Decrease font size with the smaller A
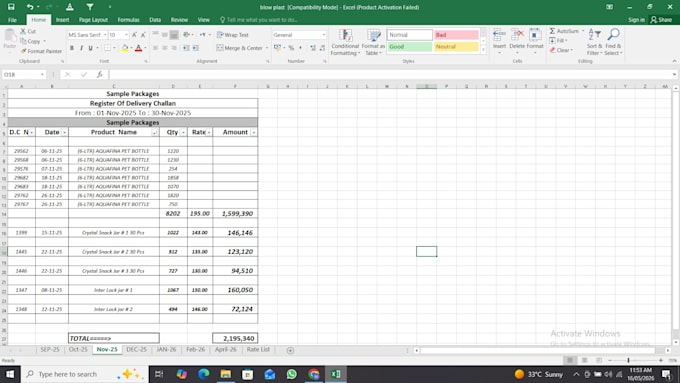Viewport: 680px width, 383px height. click(x=143, y=35)
